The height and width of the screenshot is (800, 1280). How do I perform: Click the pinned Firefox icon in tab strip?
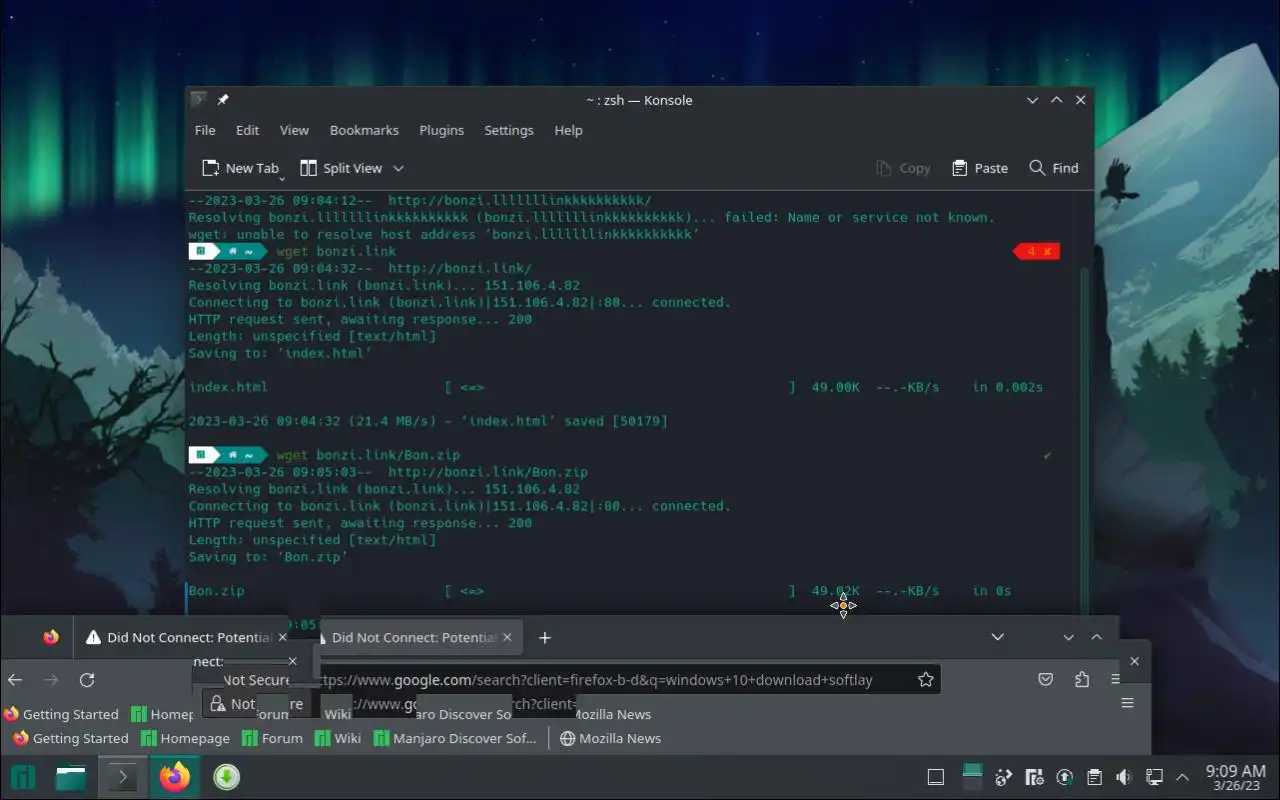point(51,637)
